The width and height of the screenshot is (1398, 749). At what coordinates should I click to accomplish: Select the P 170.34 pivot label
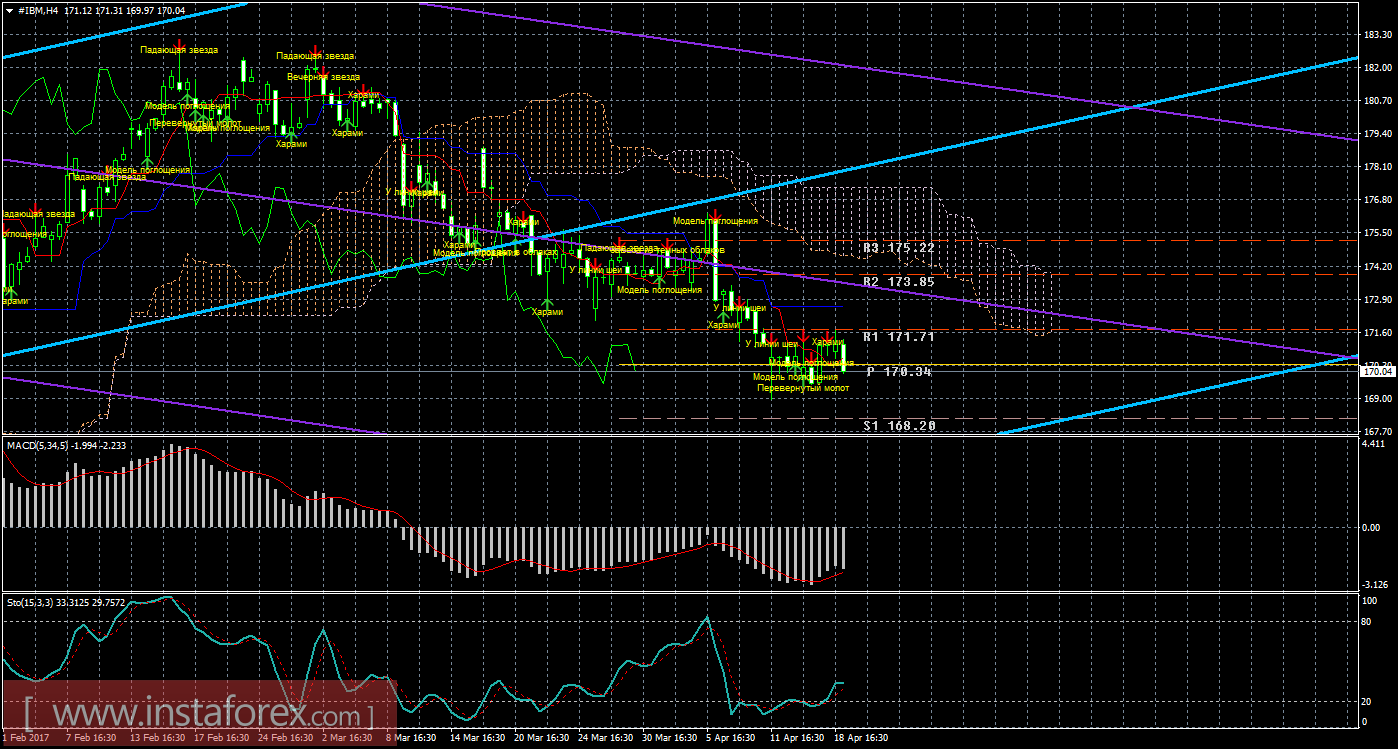click(x=899, y=371)
